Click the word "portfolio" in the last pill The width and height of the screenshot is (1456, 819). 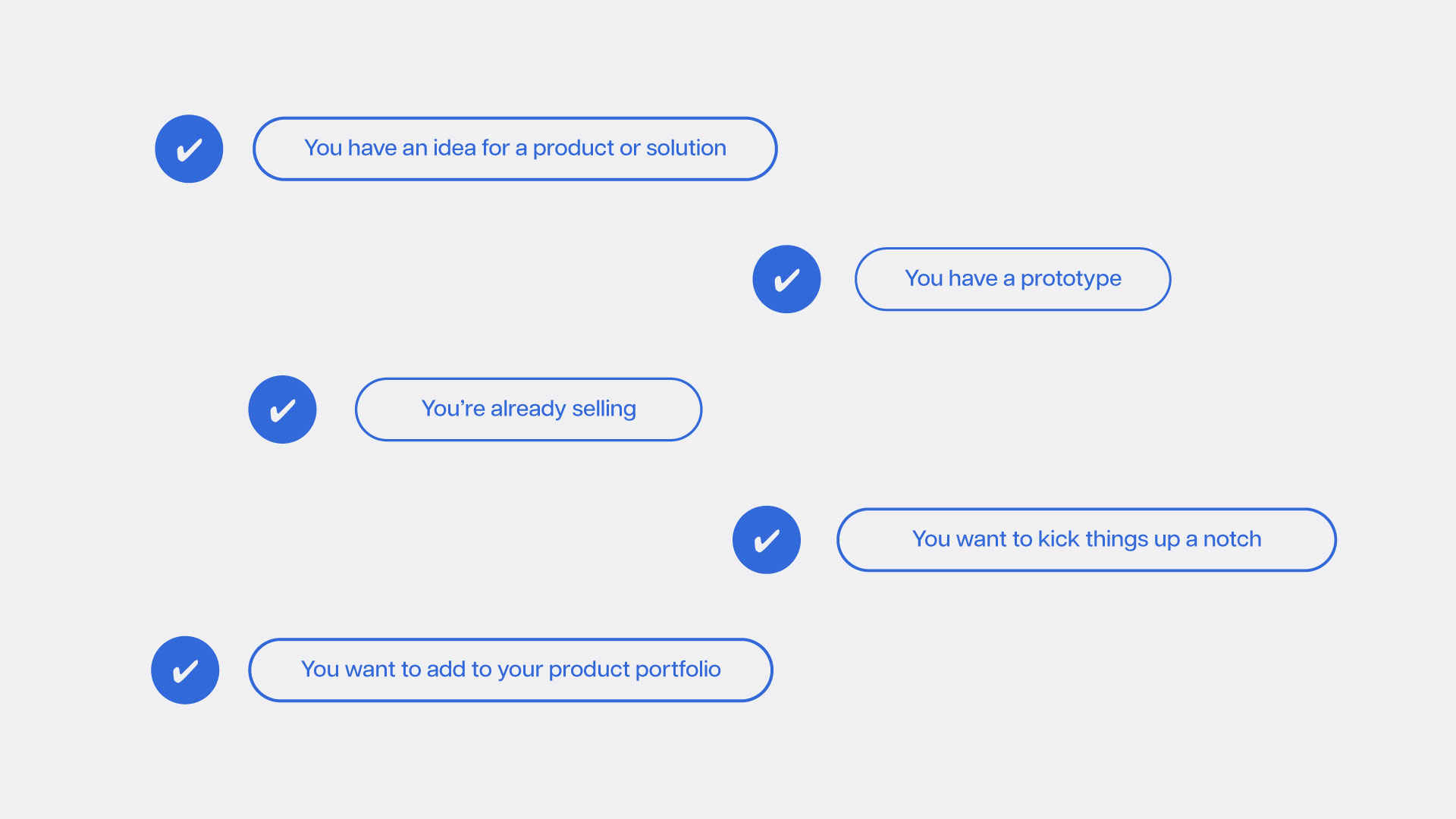pos(678,670)
